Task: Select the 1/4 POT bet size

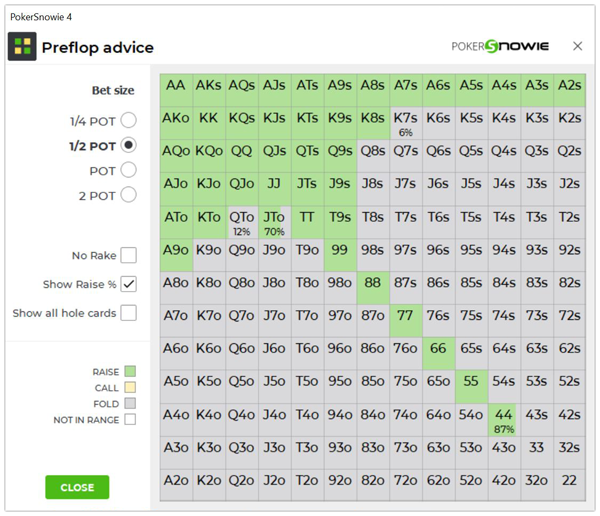Action: (x=128, y=121)
